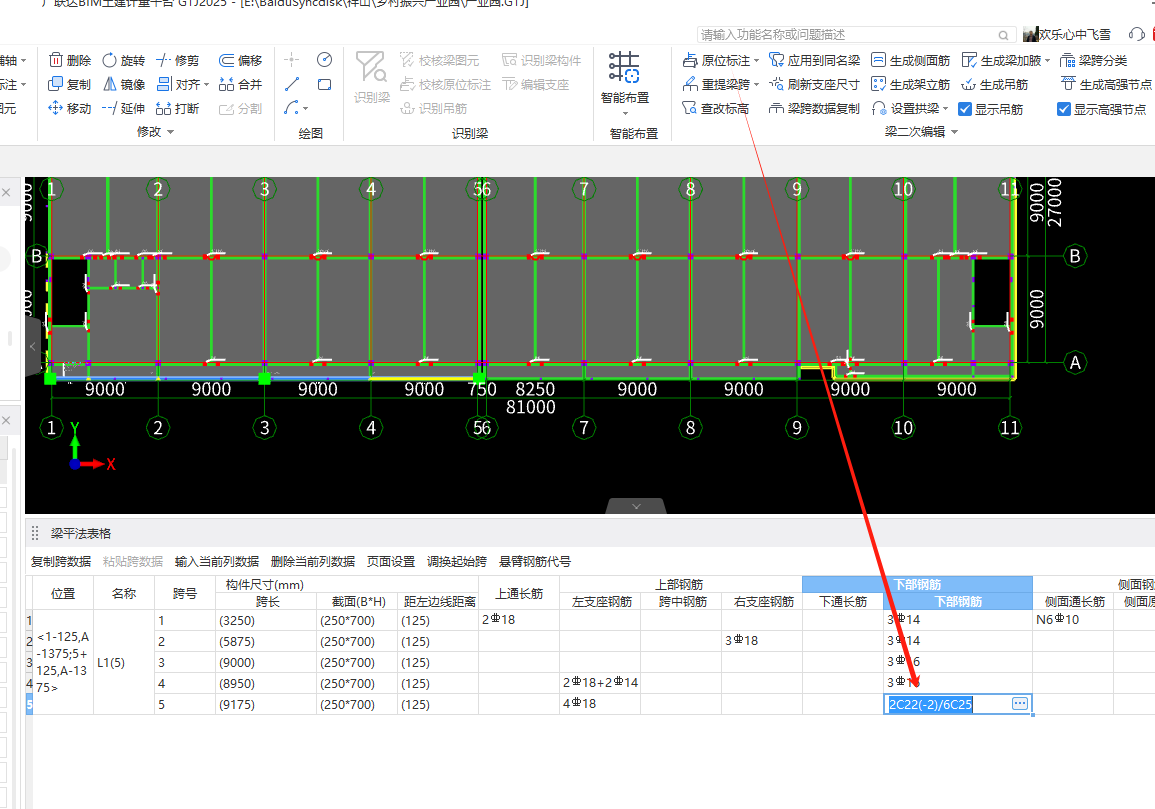Click axis bubble 7 on the top grid
This screenshot has width=1155, height=809.
(x=584, y=189)
